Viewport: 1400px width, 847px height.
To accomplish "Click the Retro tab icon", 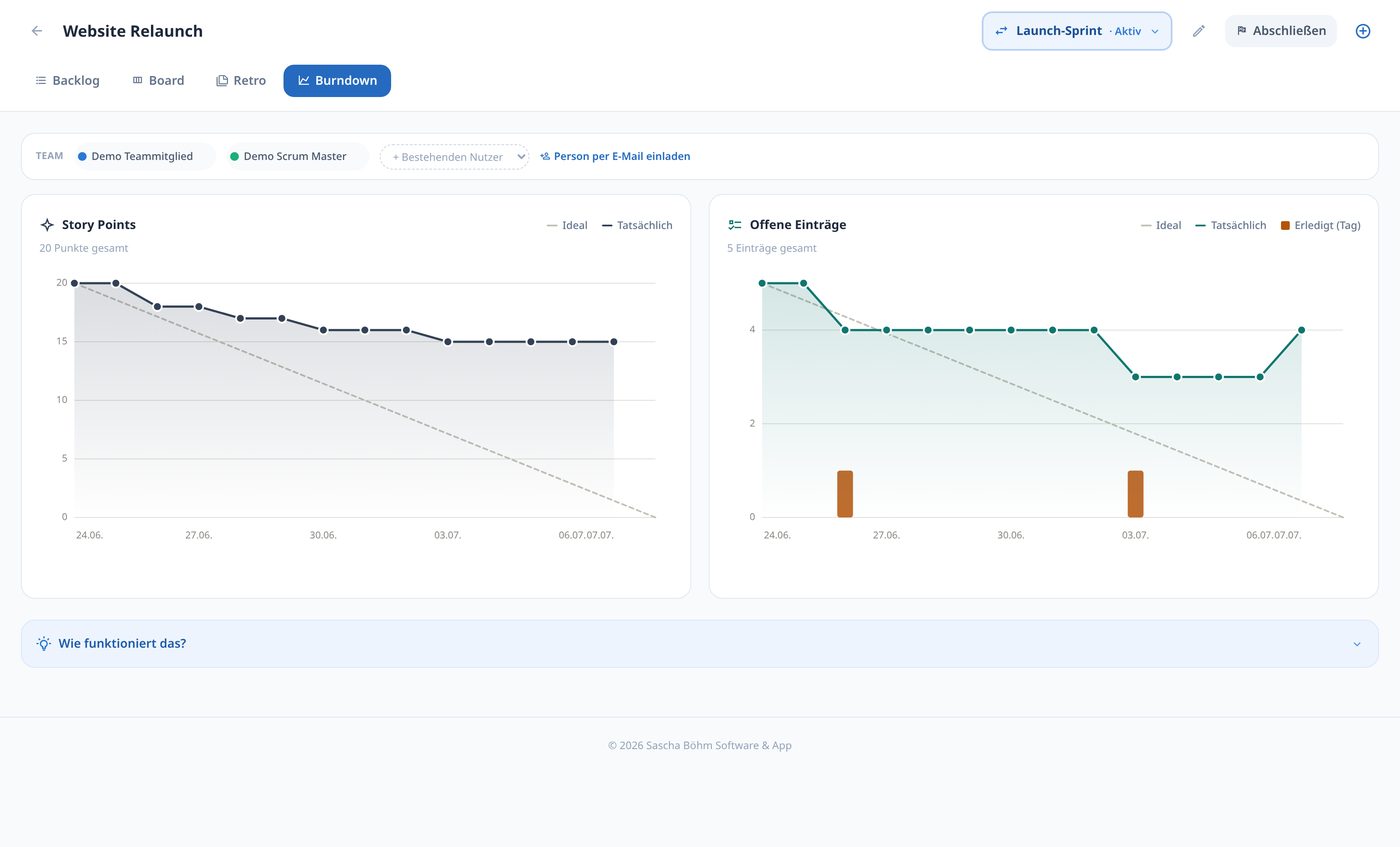I will 222,81.
